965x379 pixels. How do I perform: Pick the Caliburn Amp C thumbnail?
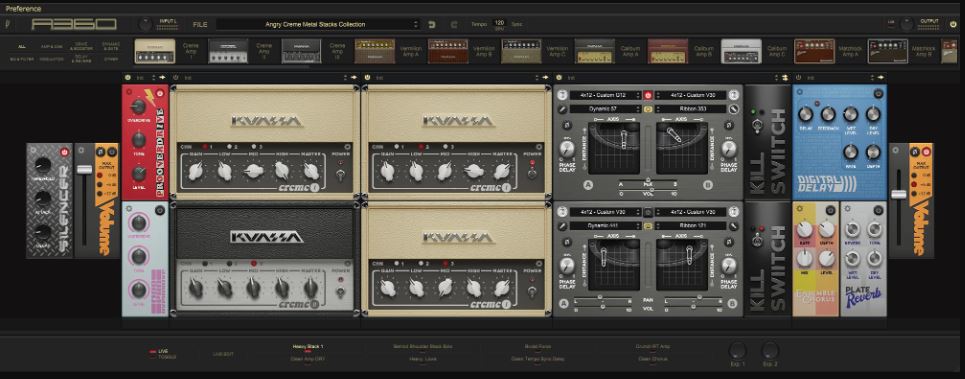(x=741, y=51)
